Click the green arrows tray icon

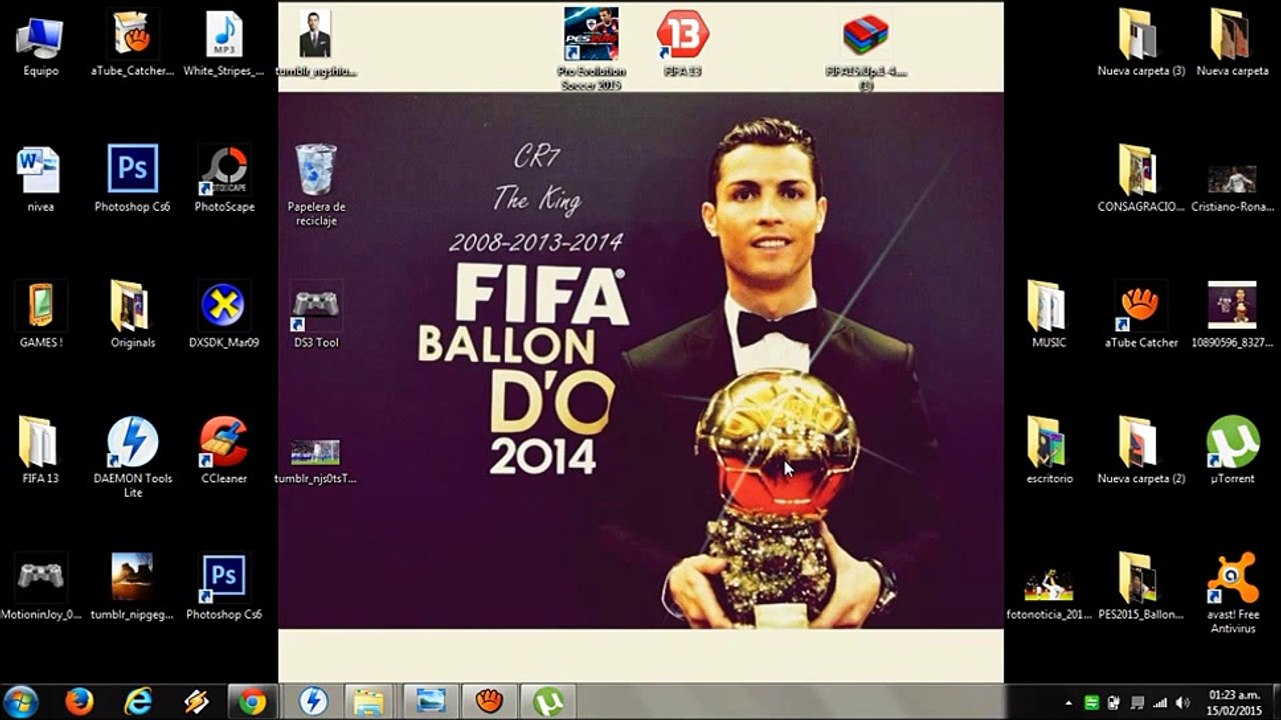coord(1092,703)
